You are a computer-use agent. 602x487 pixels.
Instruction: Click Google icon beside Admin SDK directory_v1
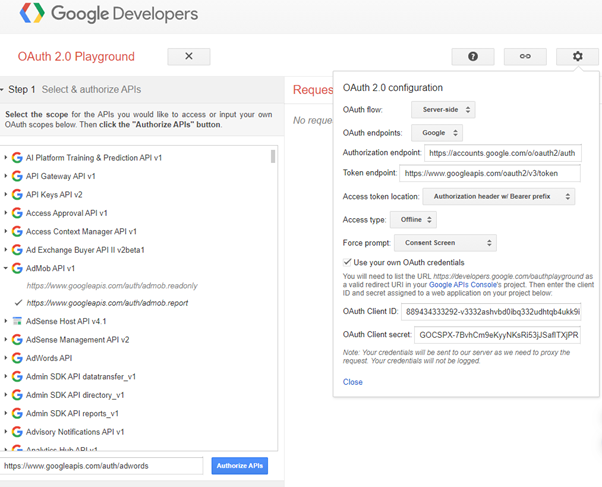pos(17,395)
